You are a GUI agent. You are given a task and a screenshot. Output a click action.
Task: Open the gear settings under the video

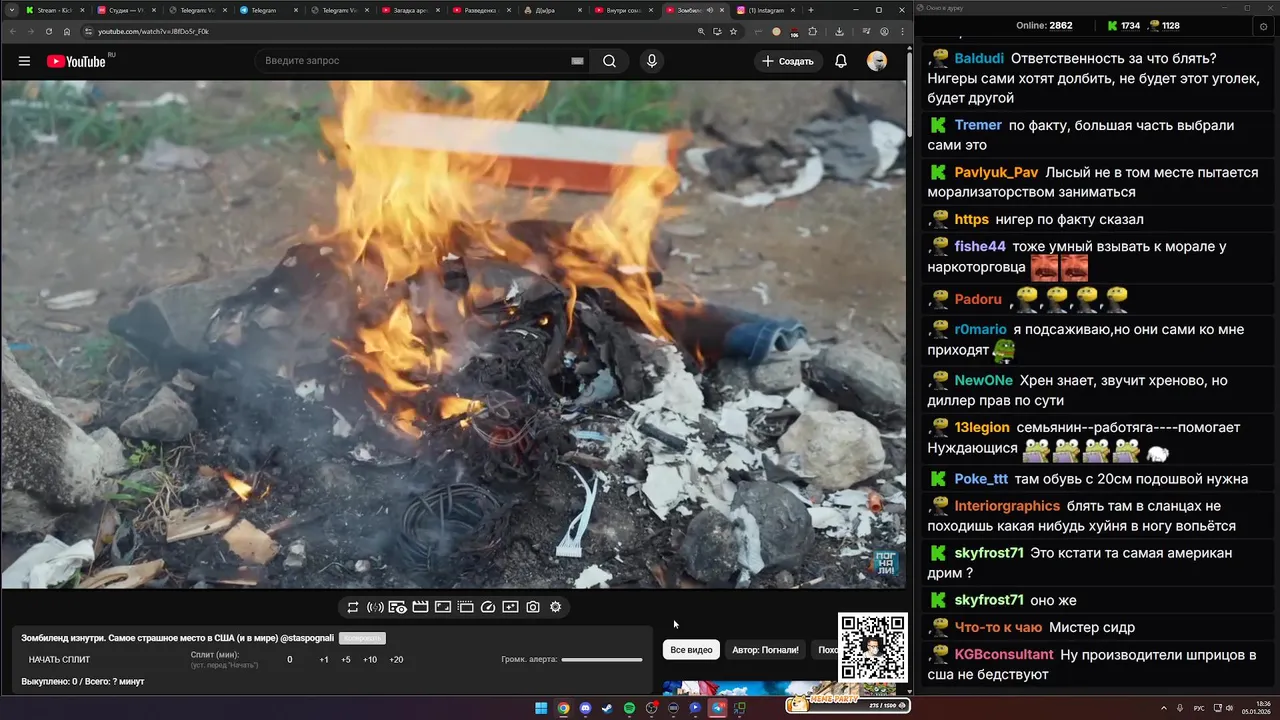click(x=556, y=607)
